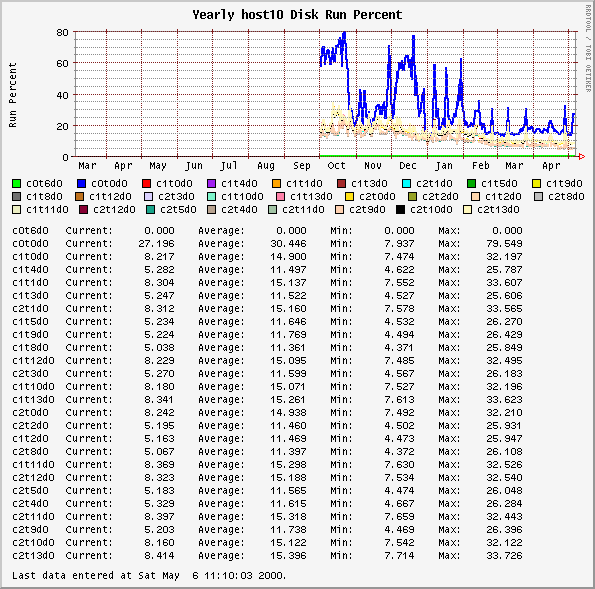Click the Jun label on the x-axis
Screen dimensions: 595x589
[194, 166]
